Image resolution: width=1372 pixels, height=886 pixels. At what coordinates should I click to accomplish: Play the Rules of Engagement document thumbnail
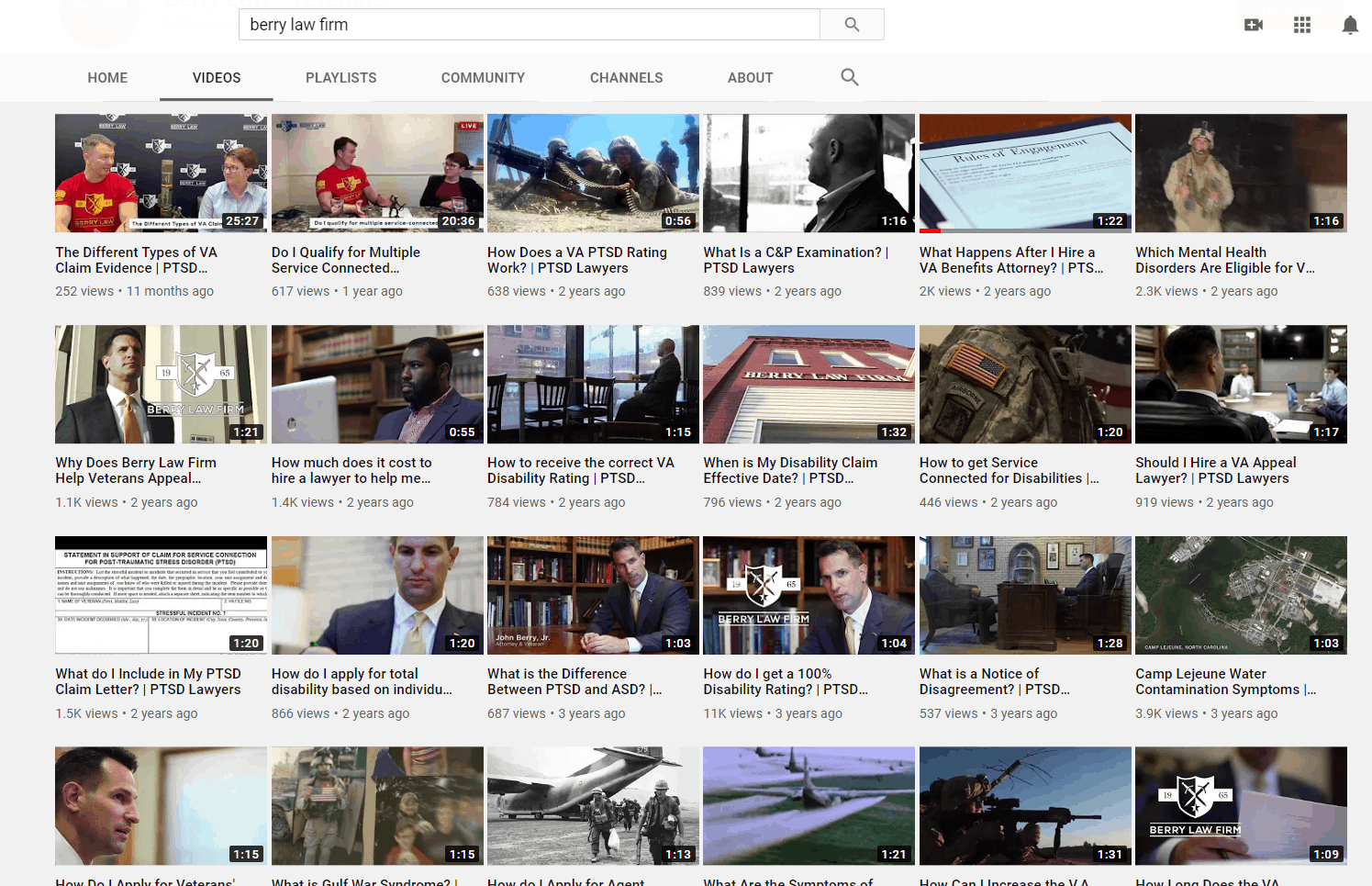1025,173
